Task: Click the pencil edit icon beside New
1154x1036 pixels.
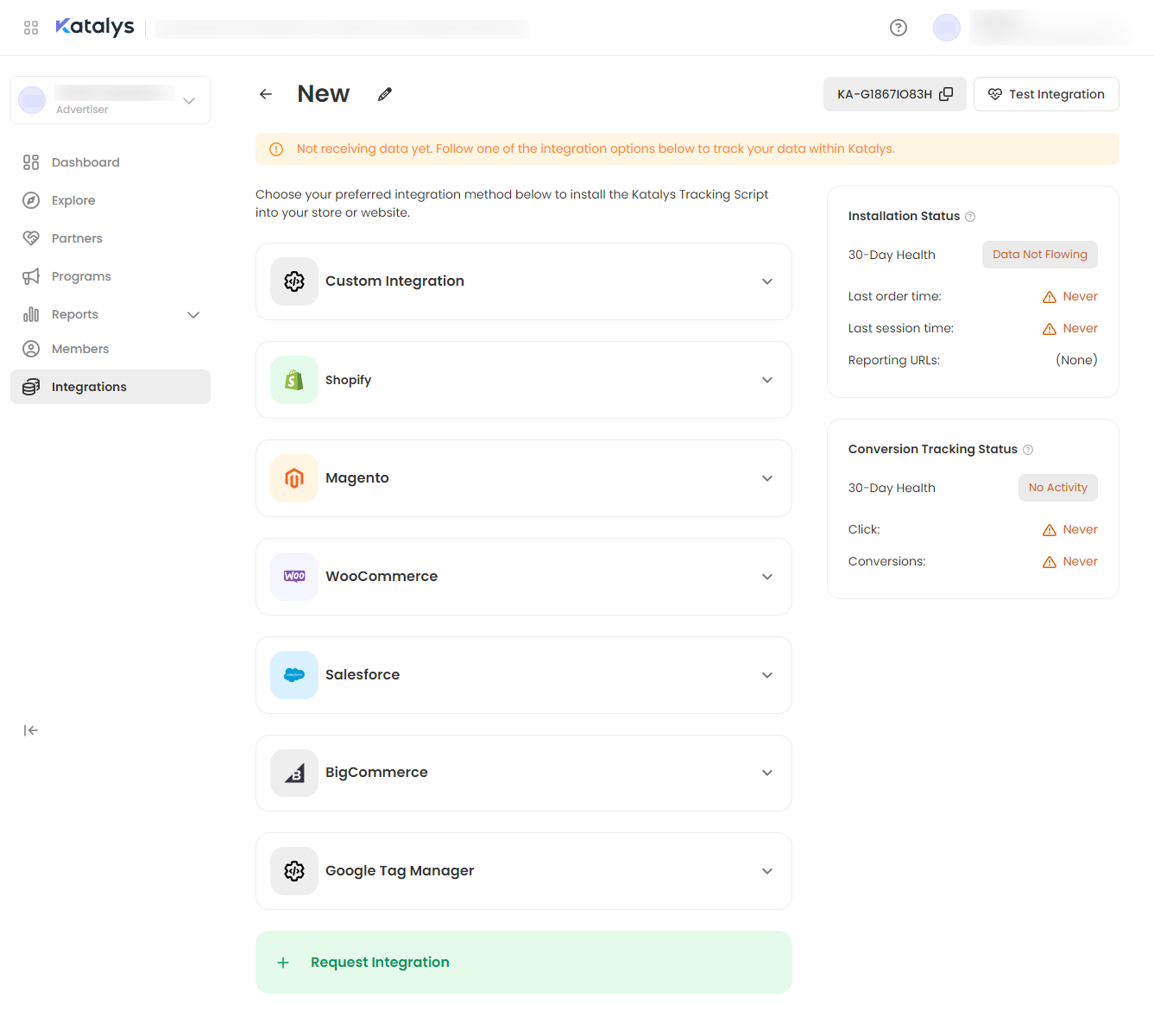Action: [x=385, y=94]
